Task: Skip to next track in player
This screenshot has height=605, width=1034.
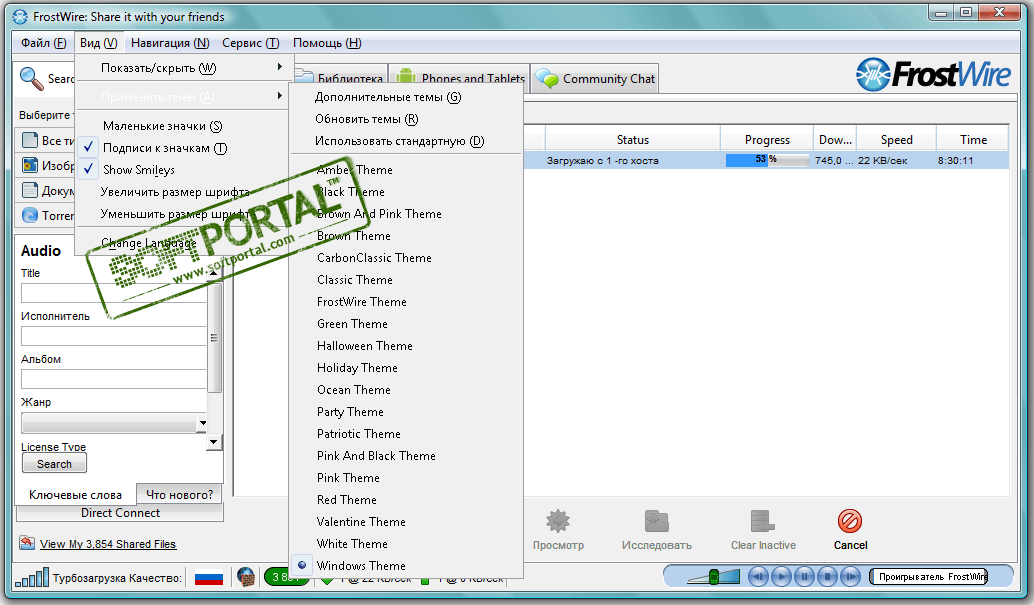Action: point(851,577)
